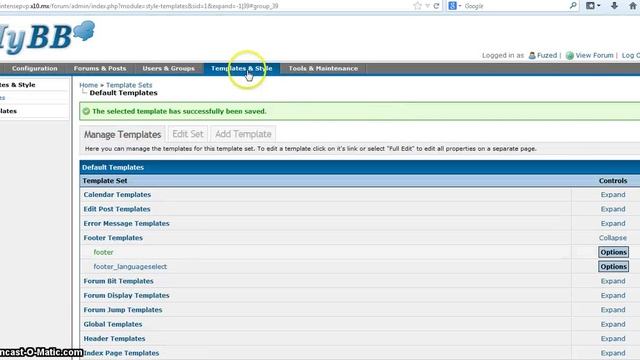
Task: Edit the footer_languageselect template
Action: pos(130,267)
